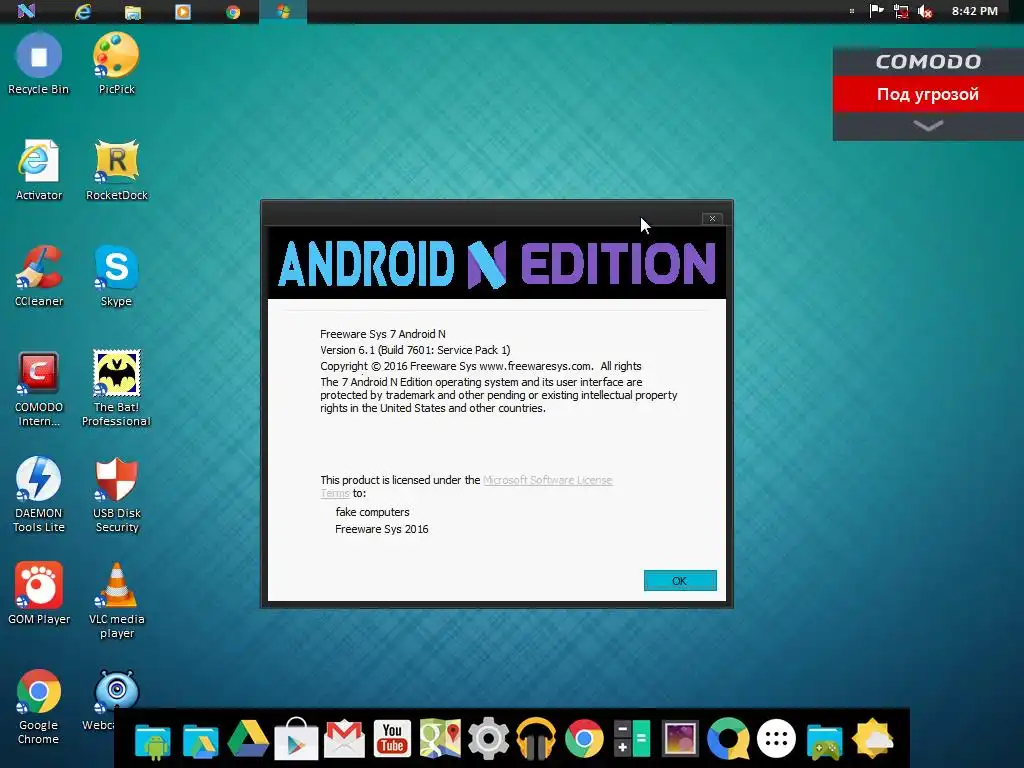
Task: Open Gallery photo icon in dock
Action: coord(680,739)
